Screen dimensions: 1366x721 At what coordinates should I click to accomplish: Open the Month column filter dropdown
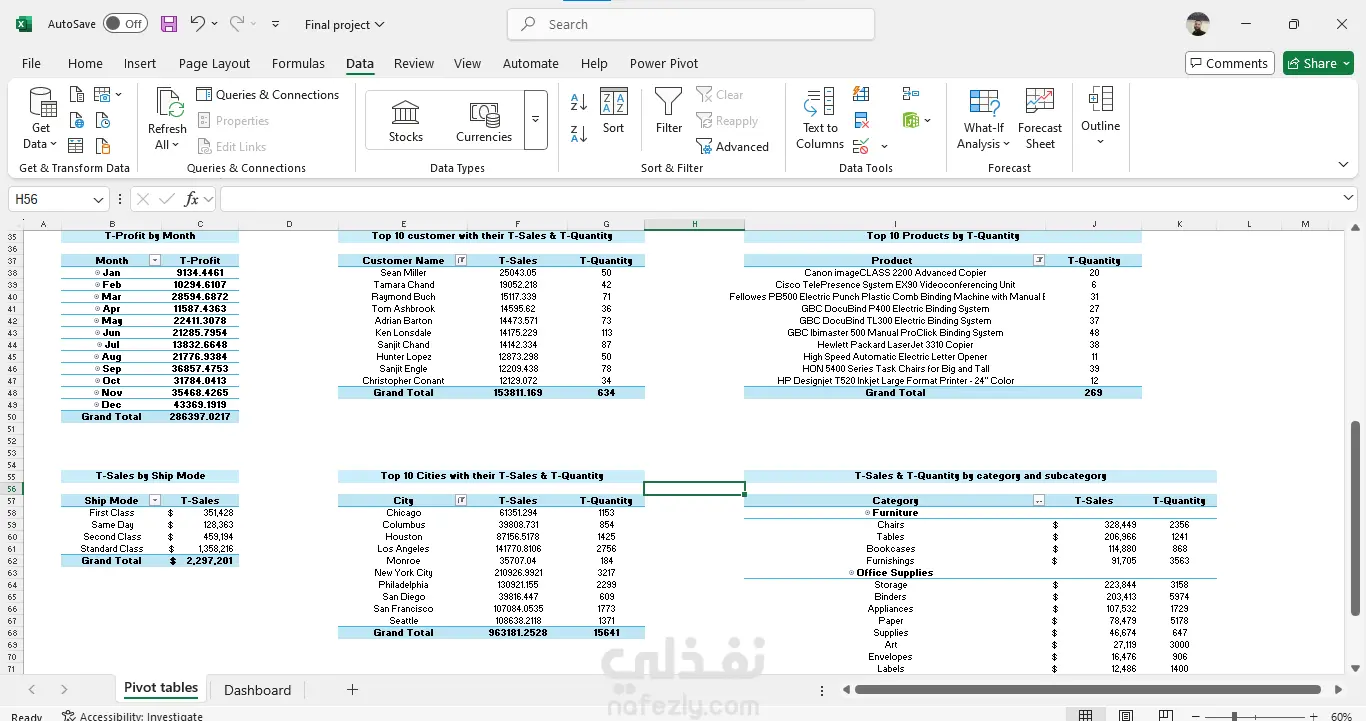(154, 261)
